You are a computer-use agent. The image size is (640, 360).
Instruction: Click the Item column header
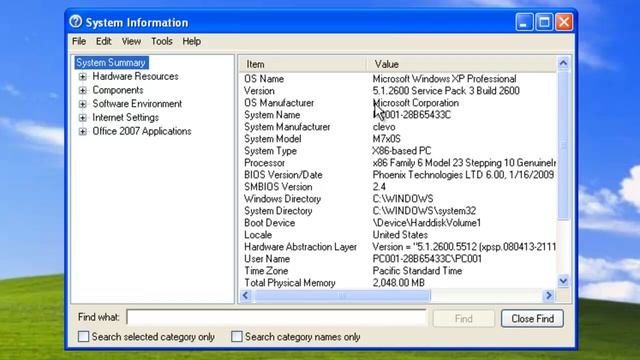coord(302,64)
